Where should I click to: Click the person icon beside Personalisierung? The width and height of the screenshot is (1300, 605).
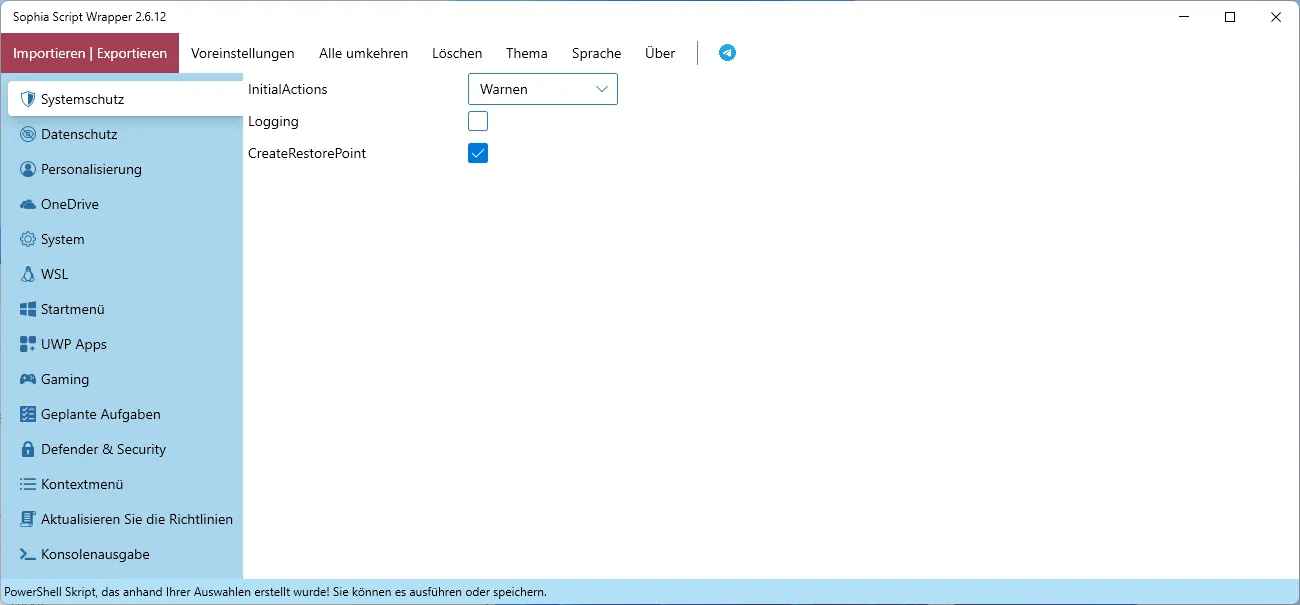pos(28,169)
